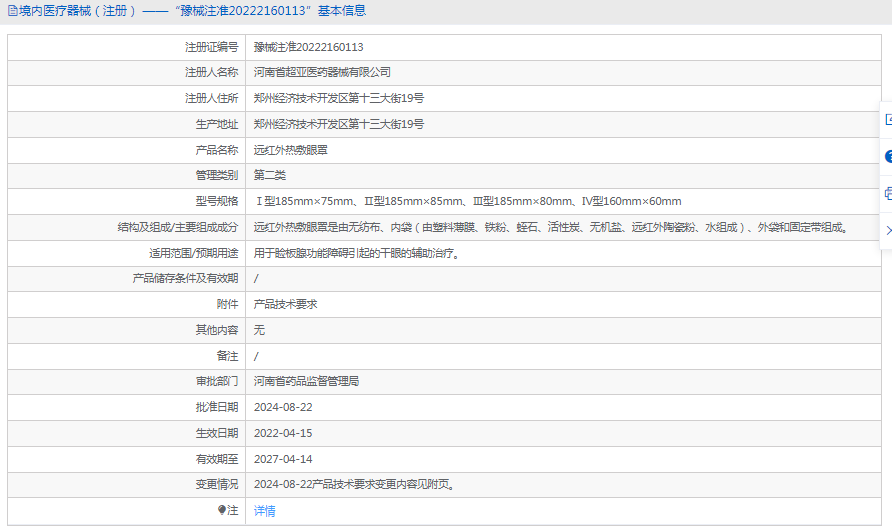Click the document icon beside the page title
Viewport: 892px width, 530px height.
[x=11, y=11]
